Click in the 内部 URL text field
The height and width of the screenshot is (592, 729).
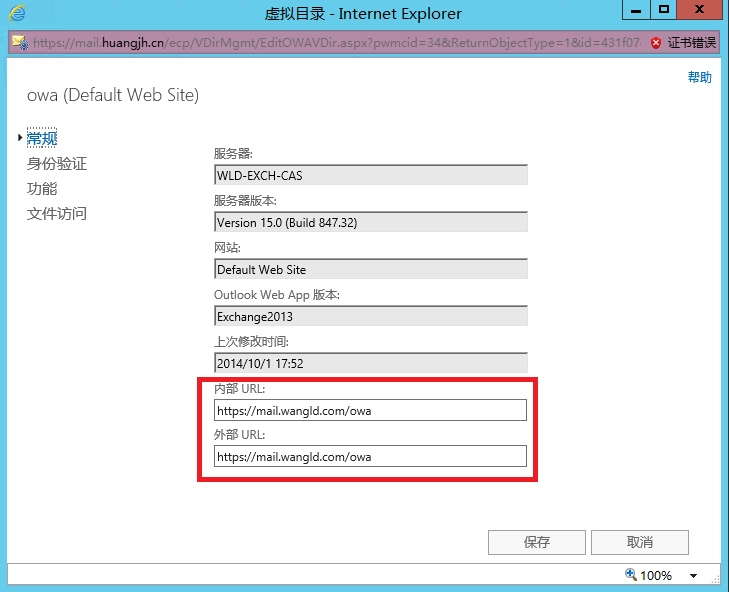[x=370, y=410]
